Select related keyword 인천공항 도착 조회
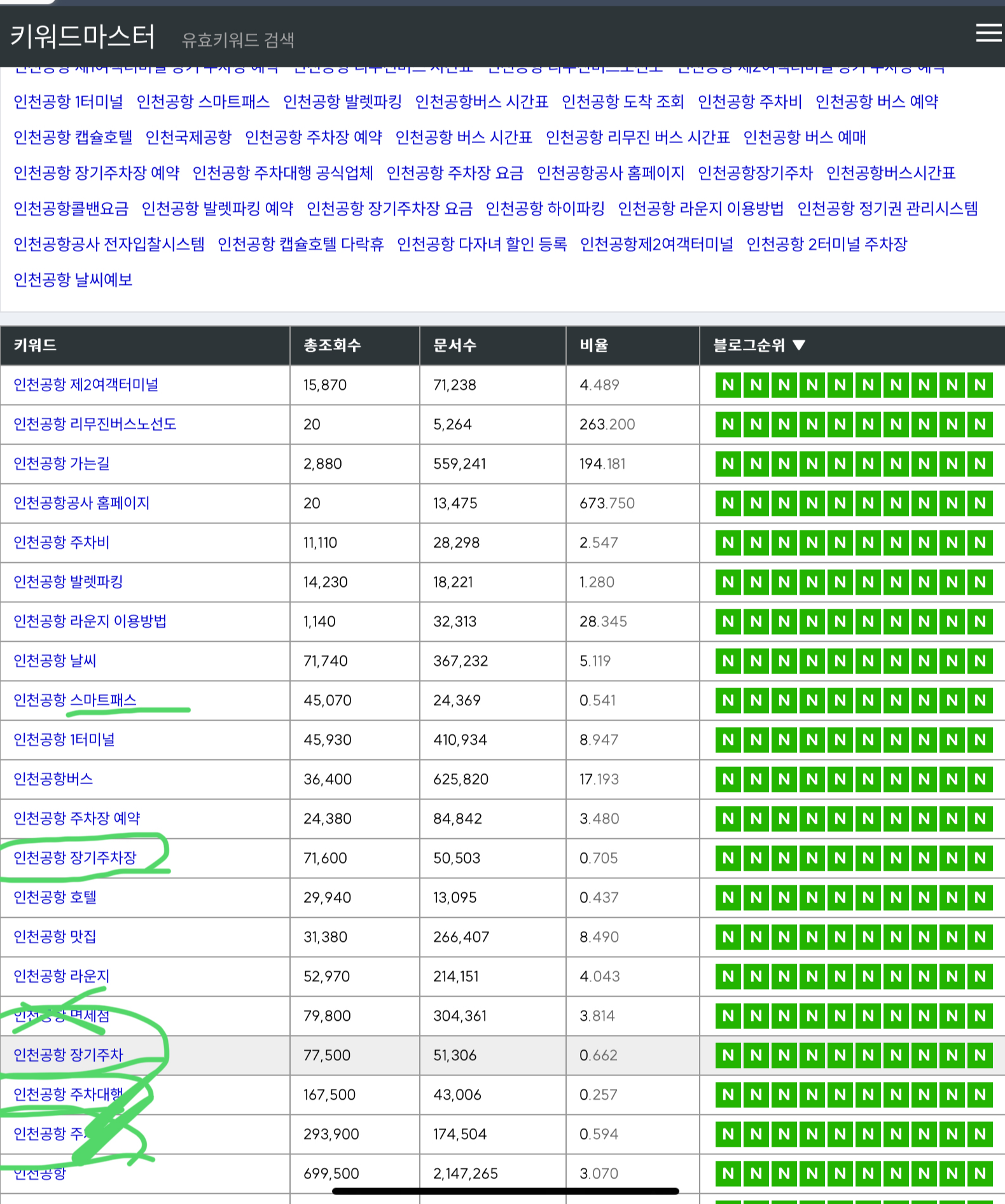Screen dimensions: 1005x1204 click(623, 102)
